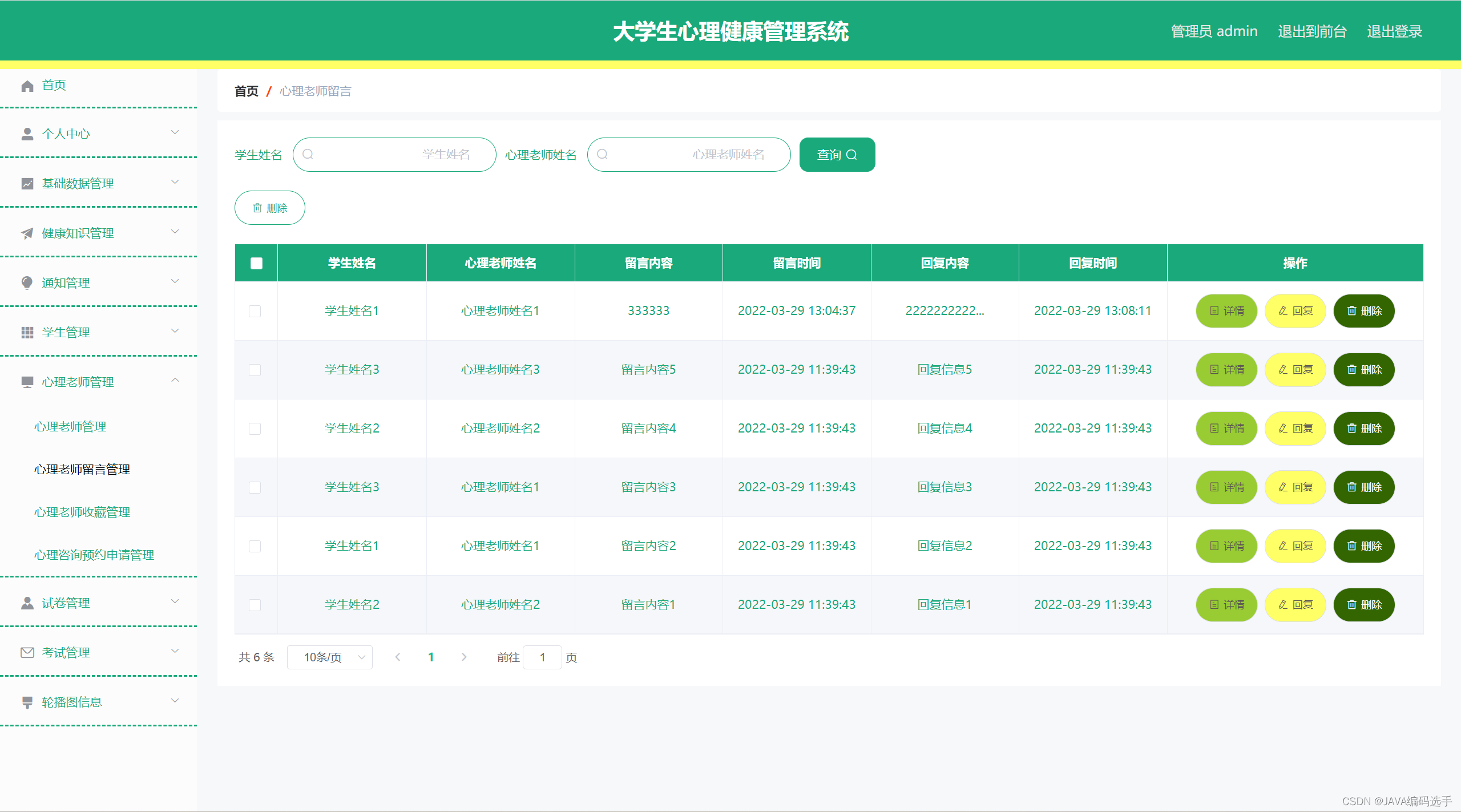Check the row with 留言内容2
Image resolution: width=1461 pixels, height=812 pixels.
coord(255,546)
